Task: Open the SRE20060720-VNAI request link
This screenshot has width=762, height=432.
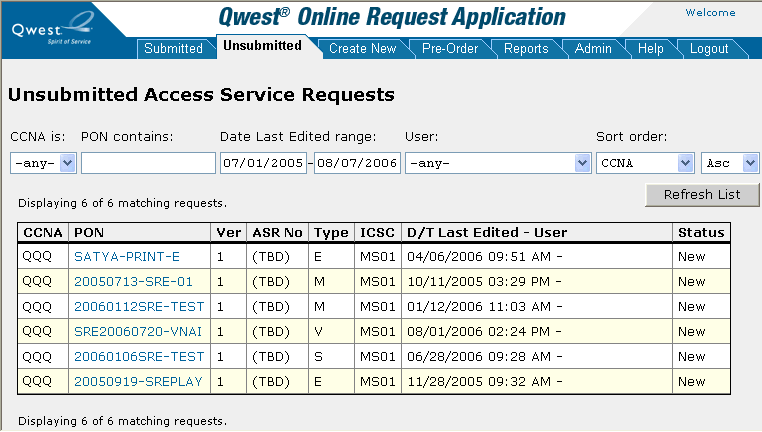Action: [x=138, y=331]
